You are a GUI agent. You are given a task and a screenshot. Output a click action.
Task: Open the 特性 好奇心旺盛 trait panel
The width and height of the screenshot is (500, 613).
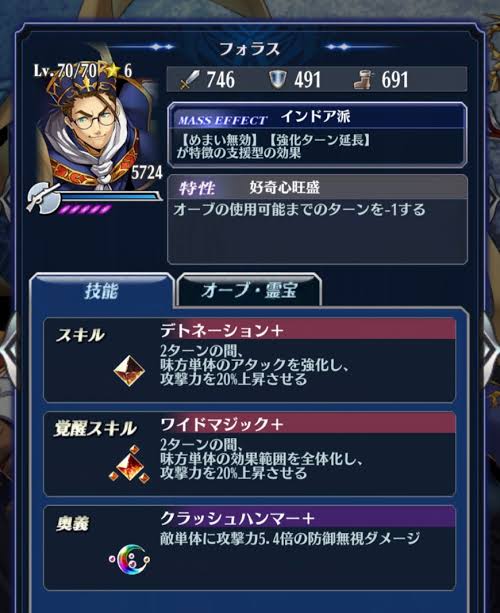[x=317, y=219]
